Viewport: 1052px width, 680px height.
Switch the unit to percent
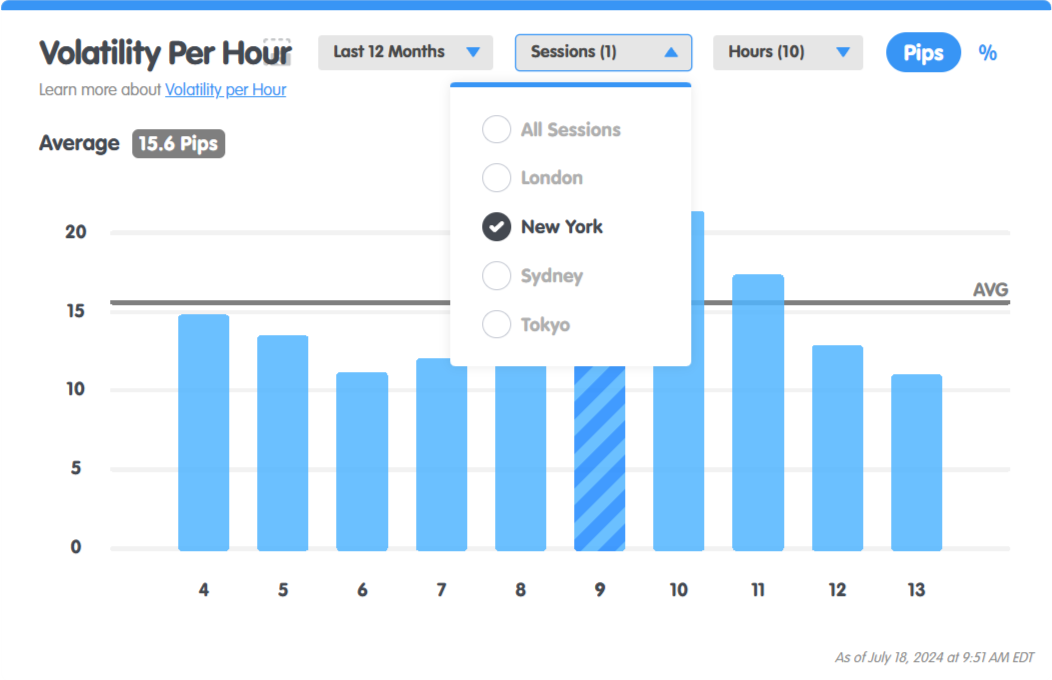987,52
